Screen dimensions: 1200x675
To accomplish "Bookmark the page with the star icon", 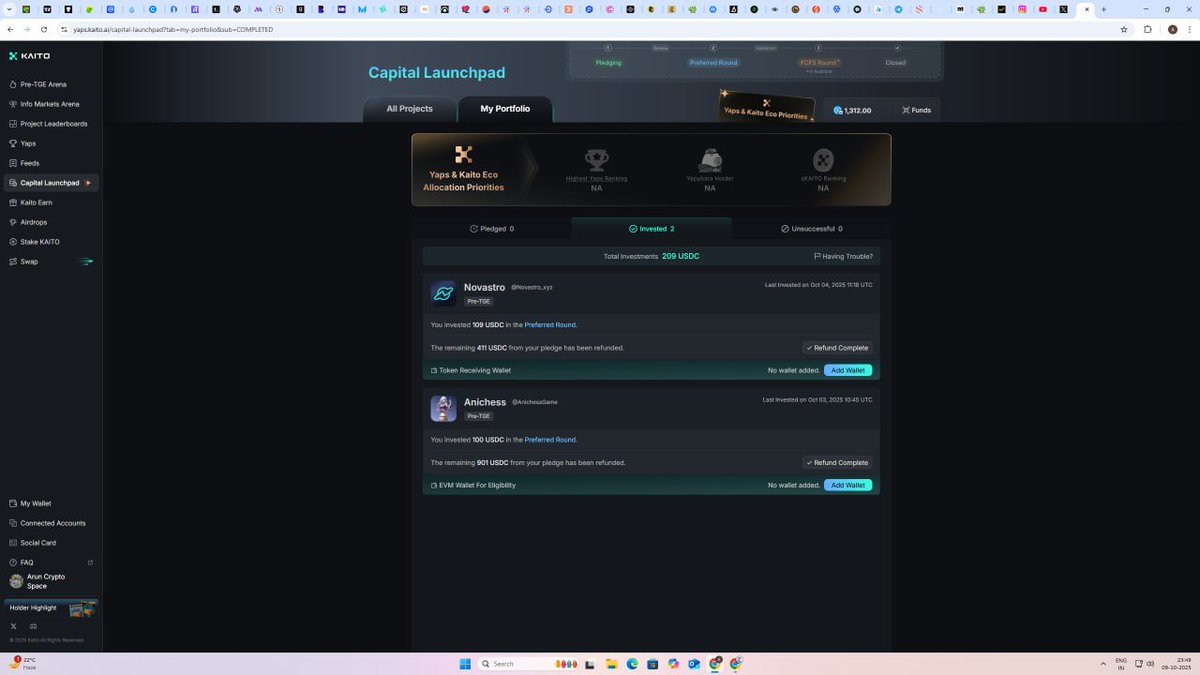I will tap(1124, 29).
